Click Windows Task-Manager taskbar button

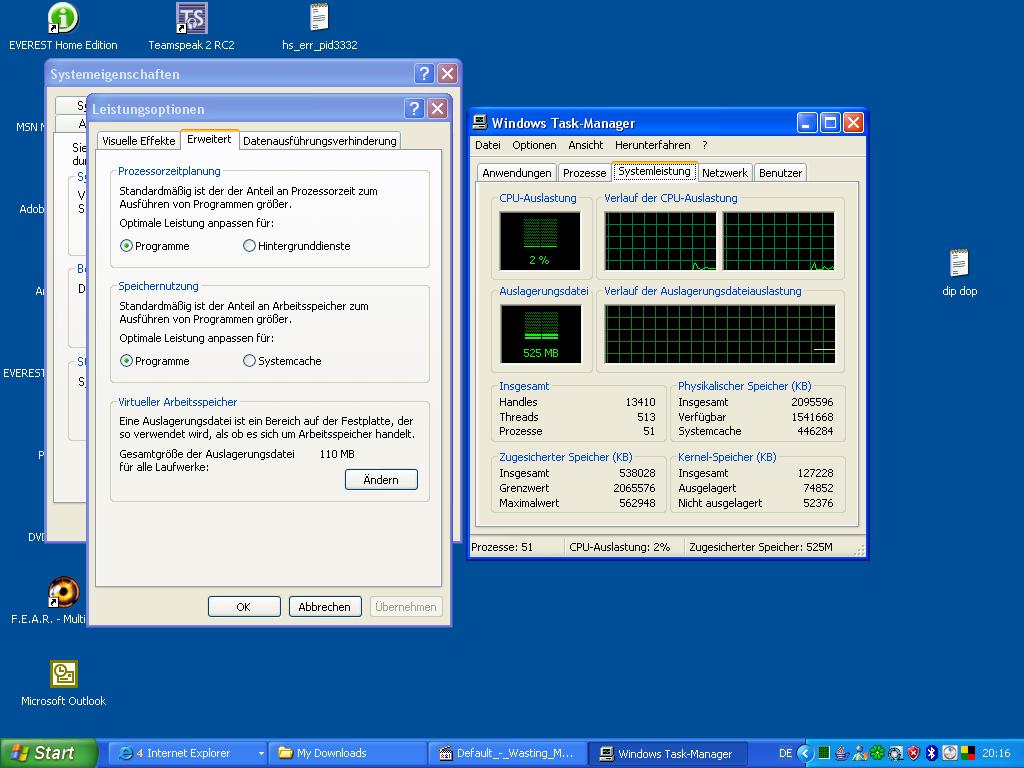coord(668,754)
